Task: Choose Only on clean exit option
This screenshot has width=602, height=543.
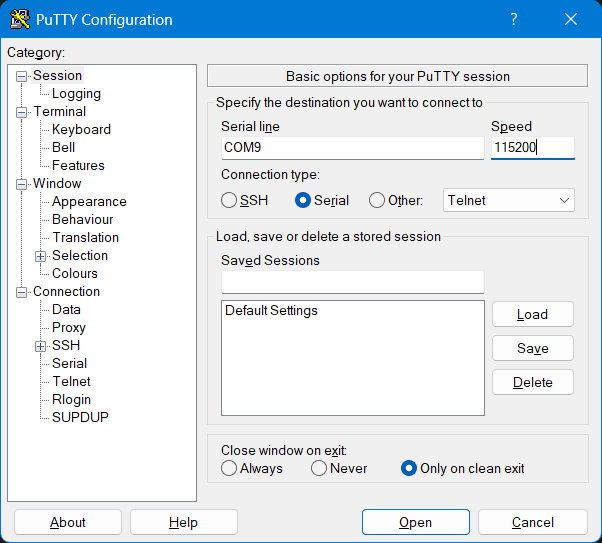Action: pyautogui.click(x=408, y=469)
